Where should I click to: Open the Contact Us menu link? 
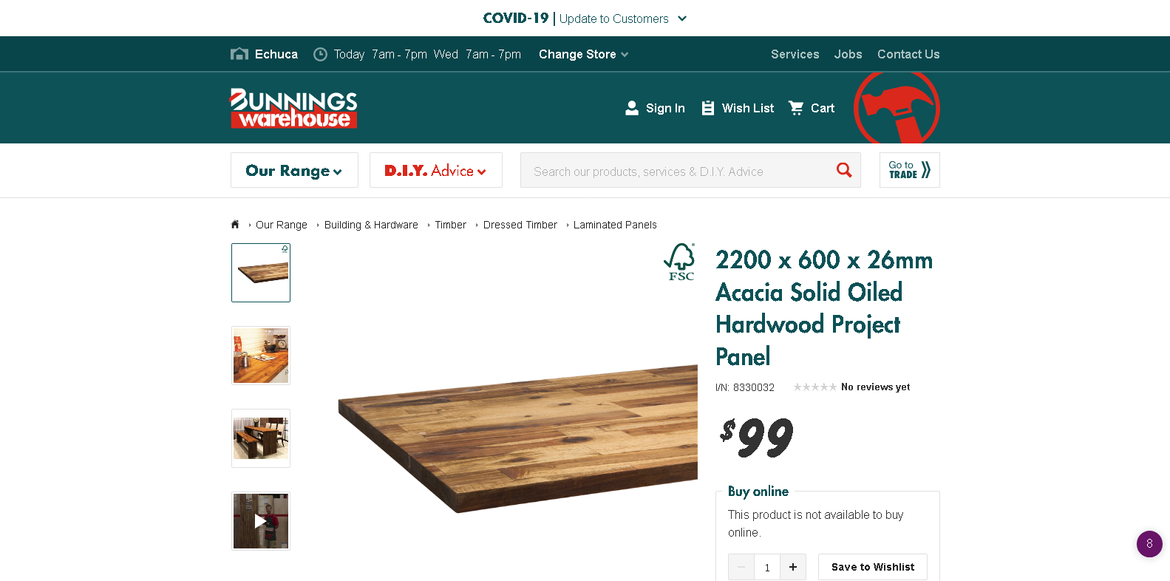click(908, 54)
